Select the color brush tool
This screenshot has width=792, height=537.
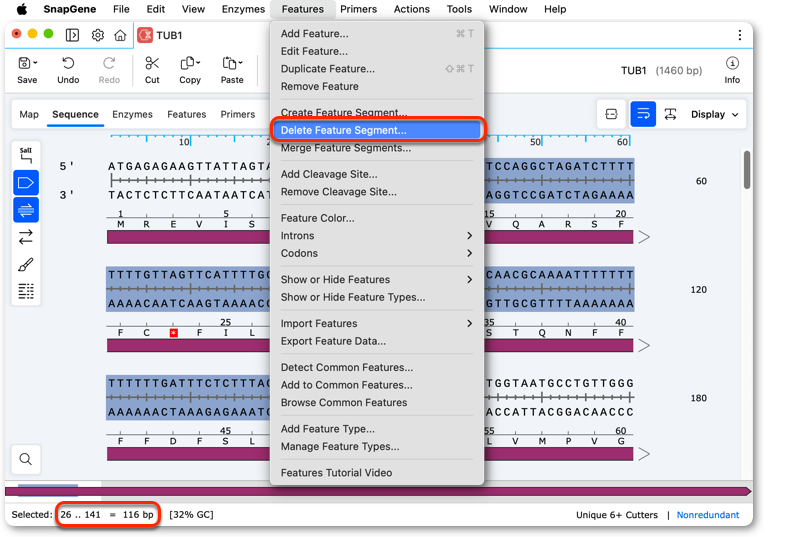[26, 264]
